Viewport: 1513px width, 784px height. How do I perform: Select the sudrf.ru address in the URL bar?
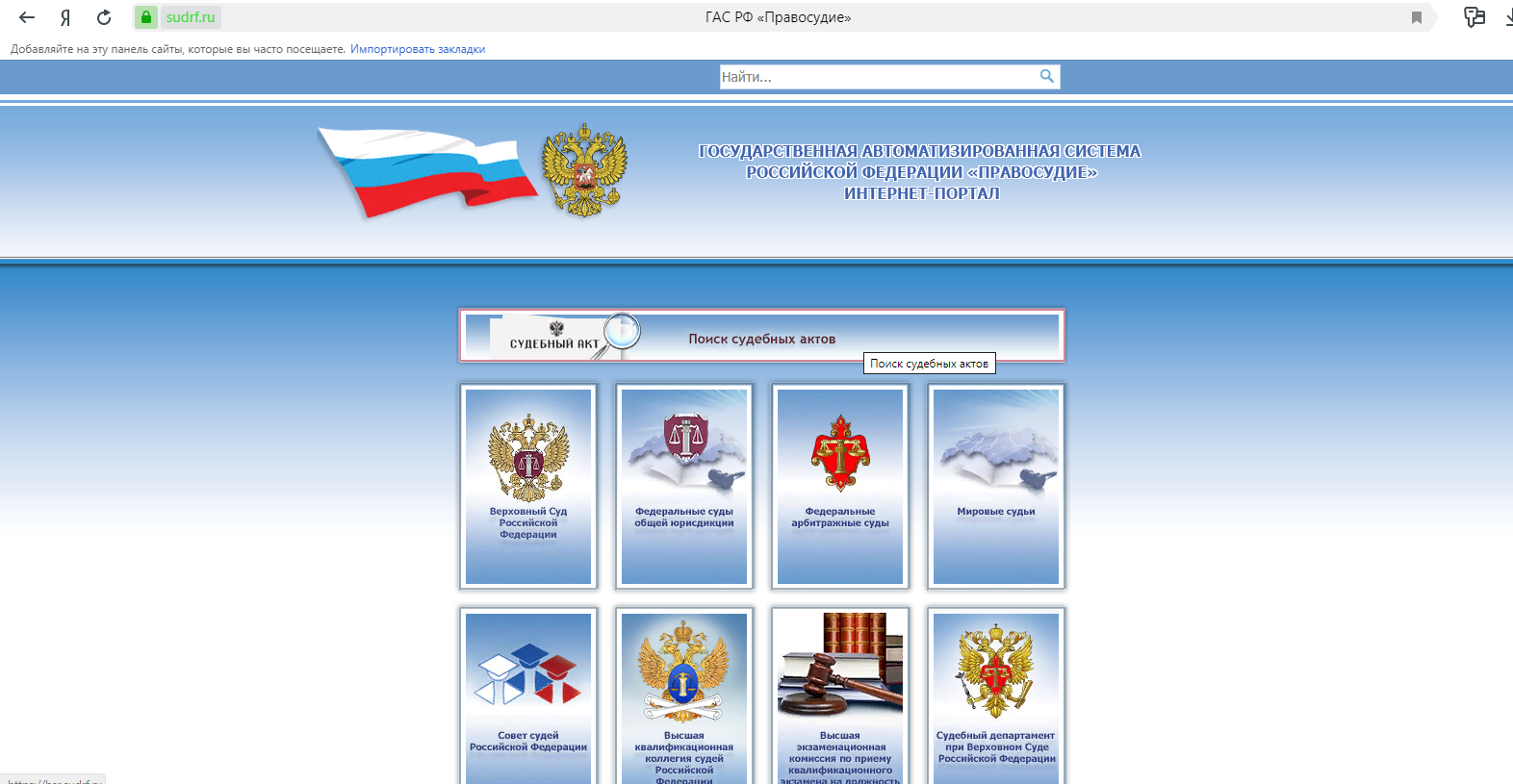click(191, 17)
